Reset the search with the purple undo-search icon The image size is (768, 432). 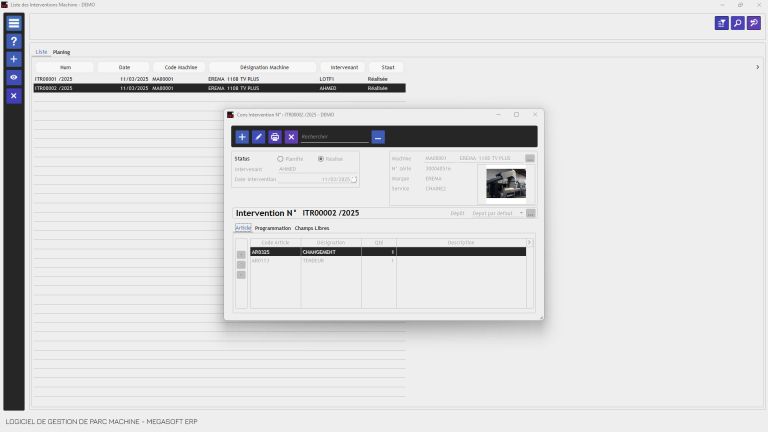[x=754, y=23]
